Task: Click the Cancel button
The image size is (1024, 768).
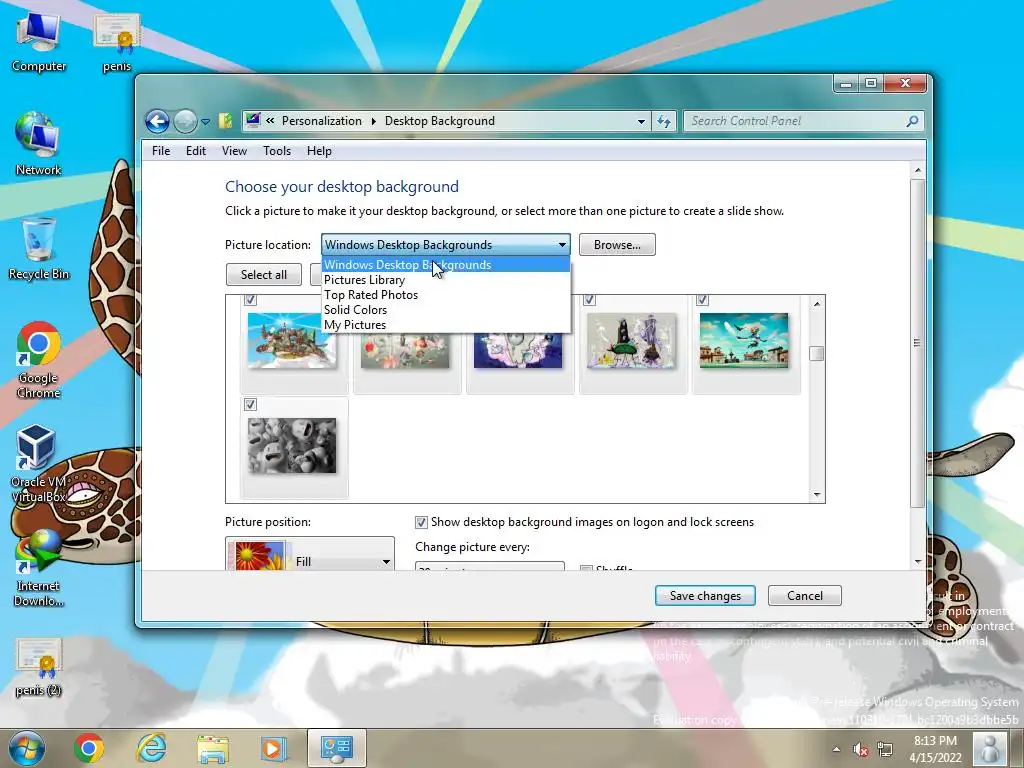Action: [805, 596]
